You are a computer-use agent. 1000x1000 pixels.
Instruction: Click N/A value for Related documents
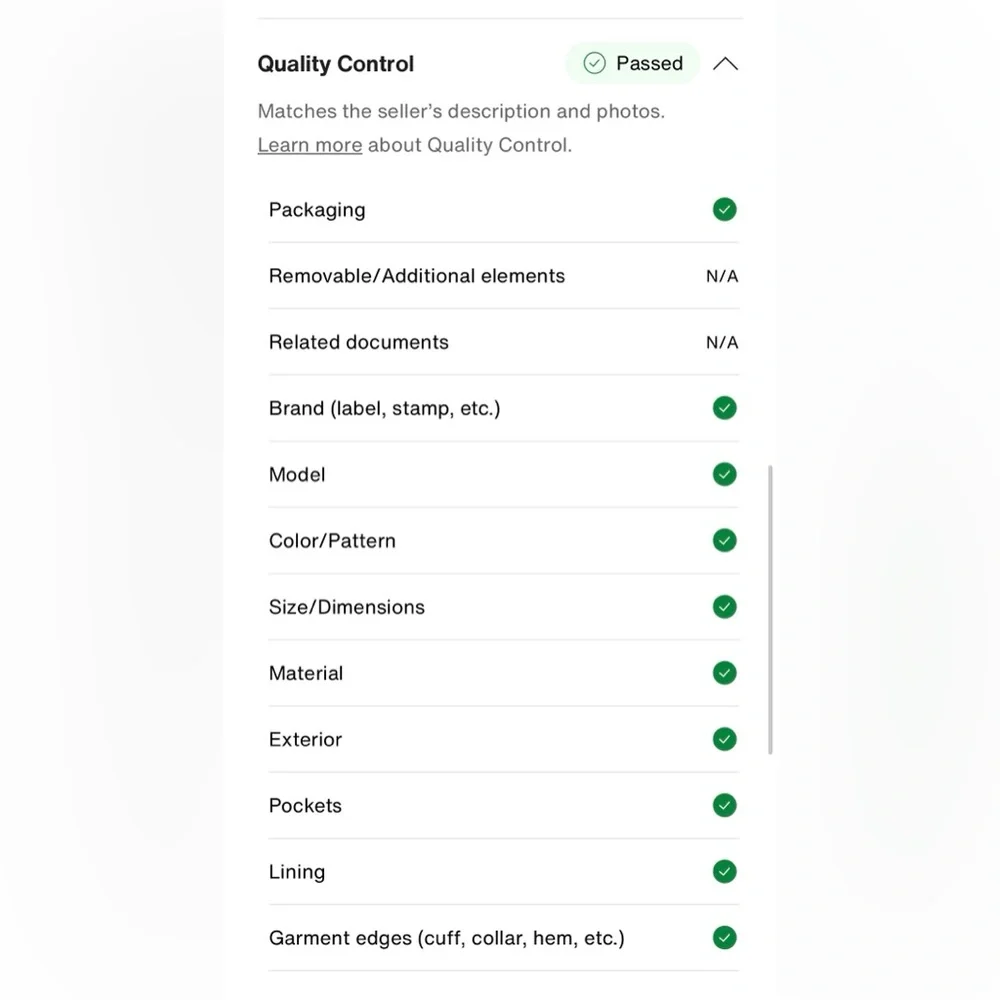point(722,343)
